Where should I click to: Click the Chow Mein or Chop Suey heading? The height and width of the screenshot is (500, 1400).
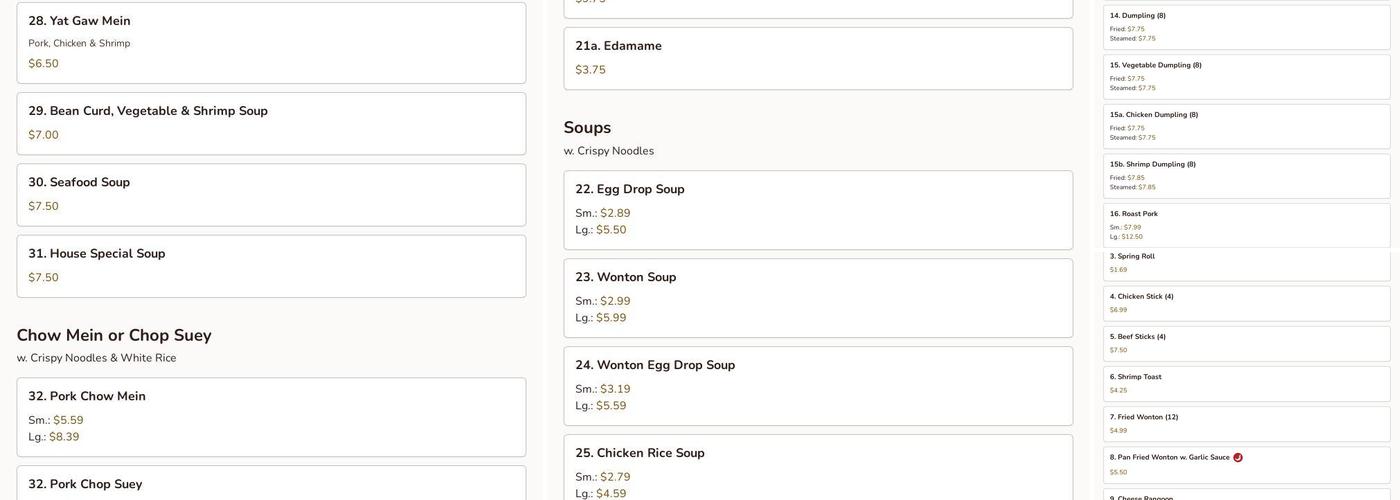[x=114, y=336]
